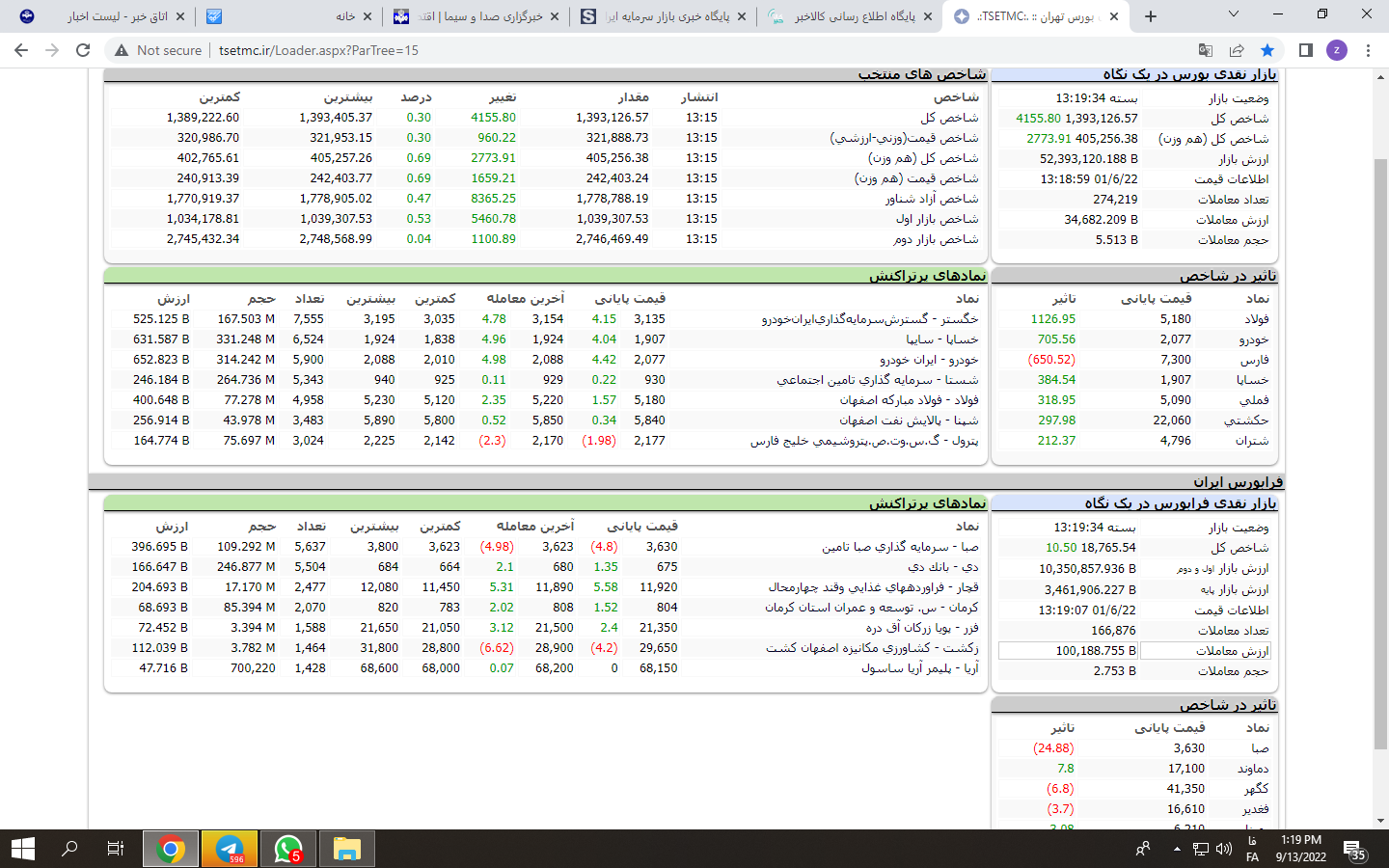1389x868 pixels.
Task: Show hidden system tray icons
Action: pos(1177,849)
